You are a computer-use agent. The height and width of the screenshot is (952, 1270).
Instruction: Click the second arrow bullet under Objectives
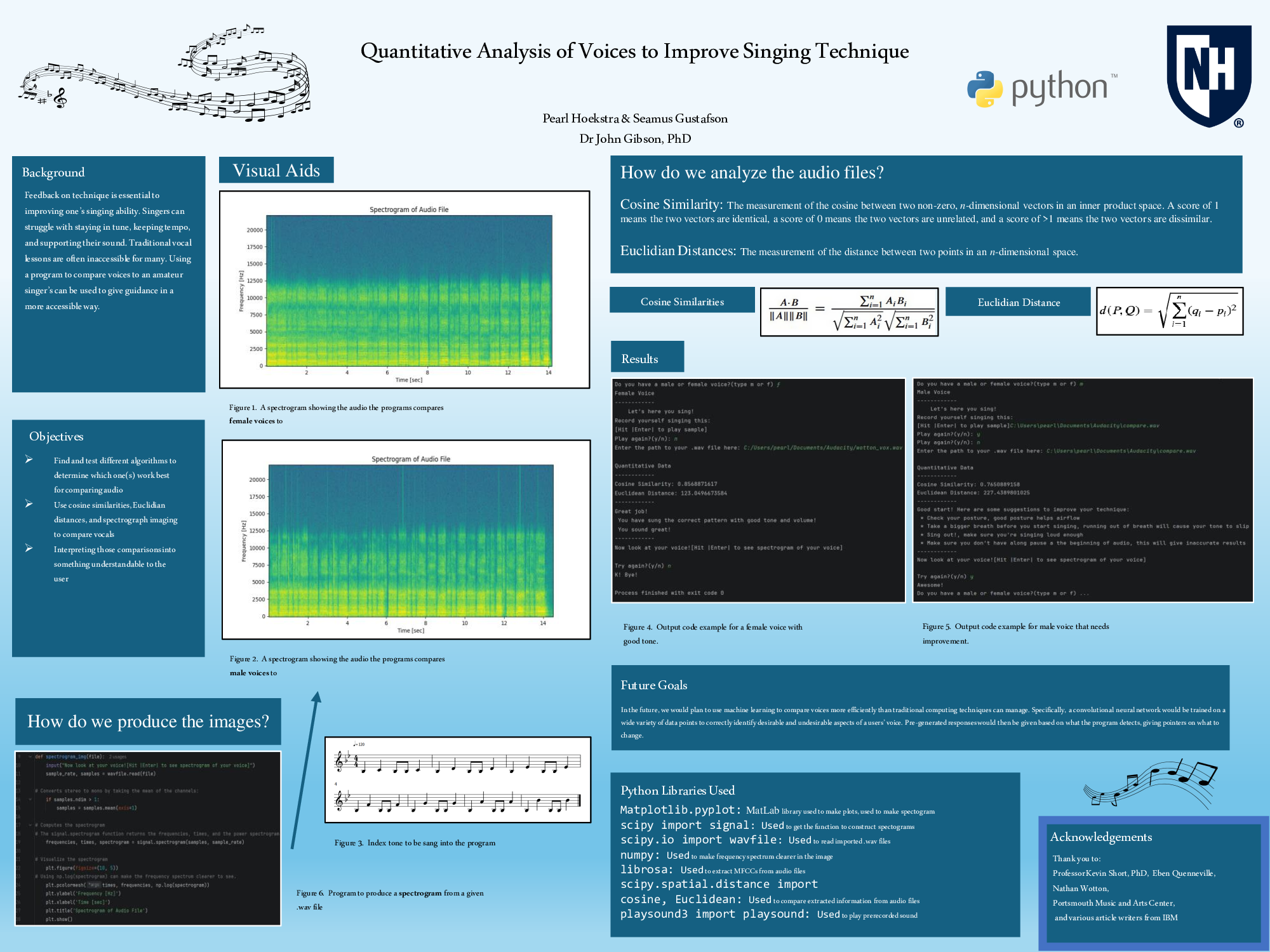29,503
